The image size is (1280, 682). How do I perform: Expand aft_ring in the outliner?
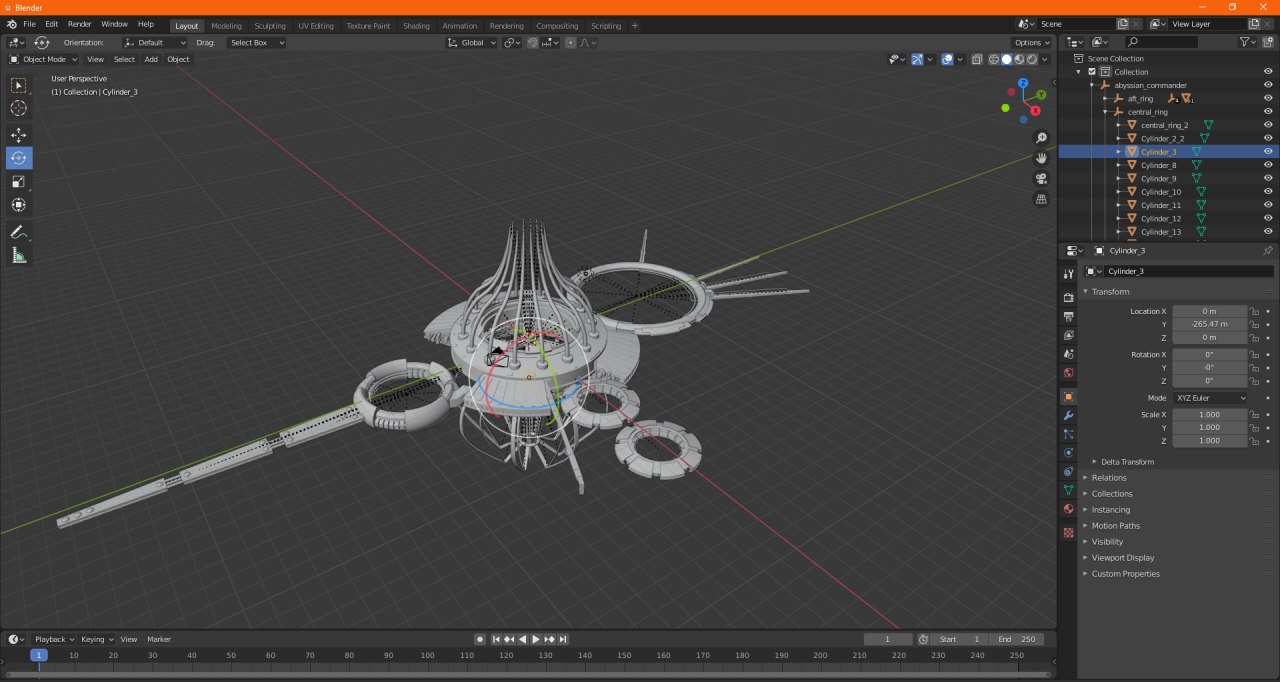click(1106, 98)
